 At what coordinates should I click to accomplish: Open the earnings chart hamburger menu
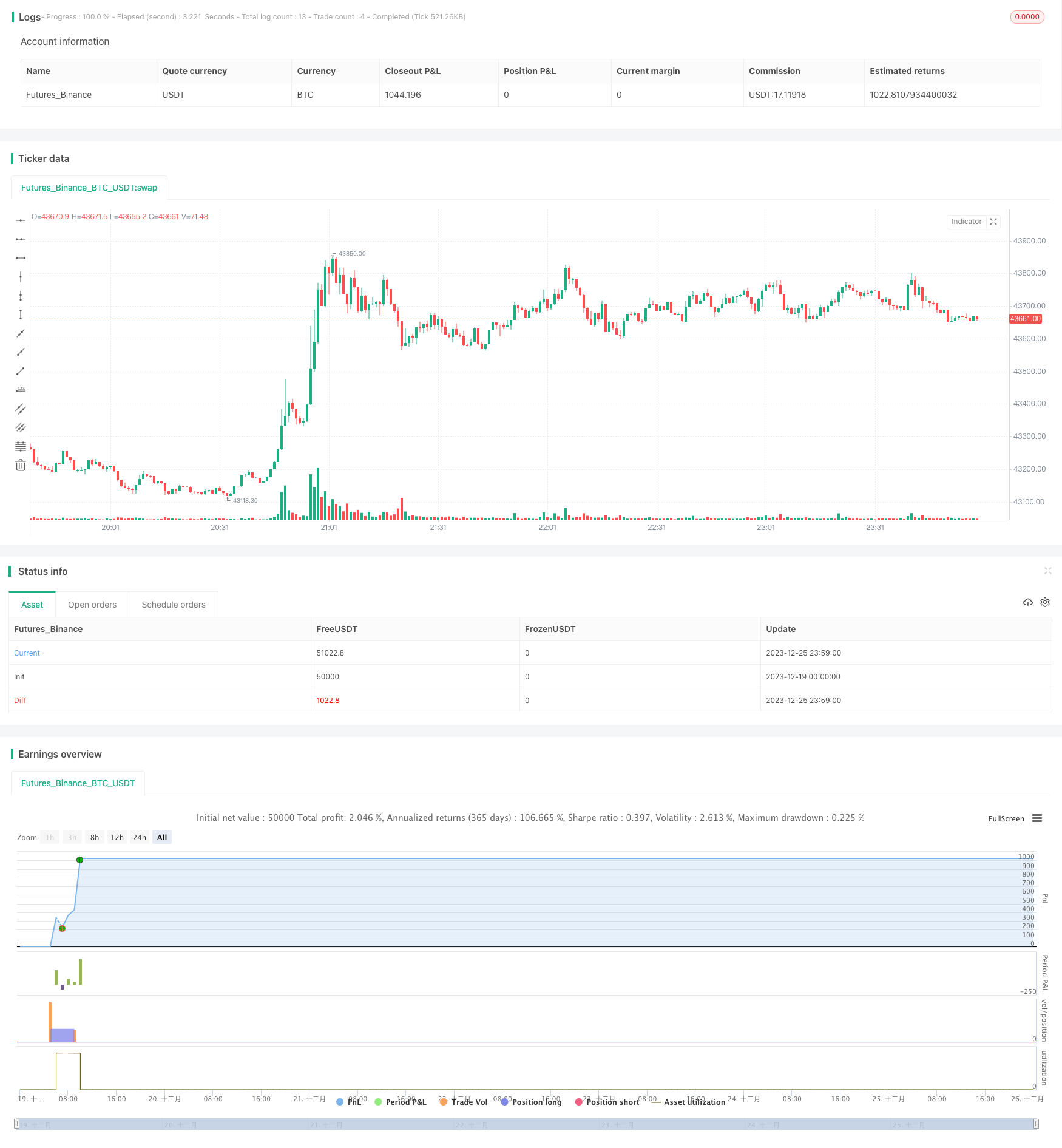[1037, 818]
